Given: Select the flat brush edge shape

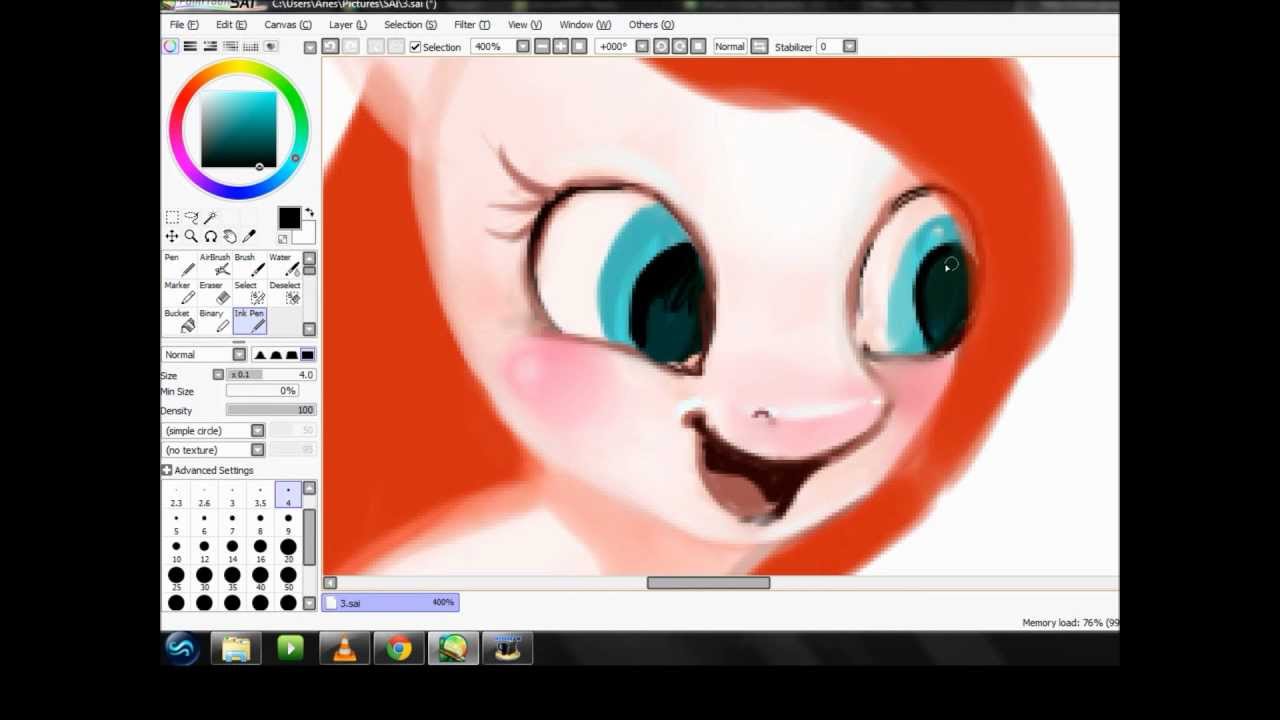Looking at the screenshot, I should pos(307,354).
